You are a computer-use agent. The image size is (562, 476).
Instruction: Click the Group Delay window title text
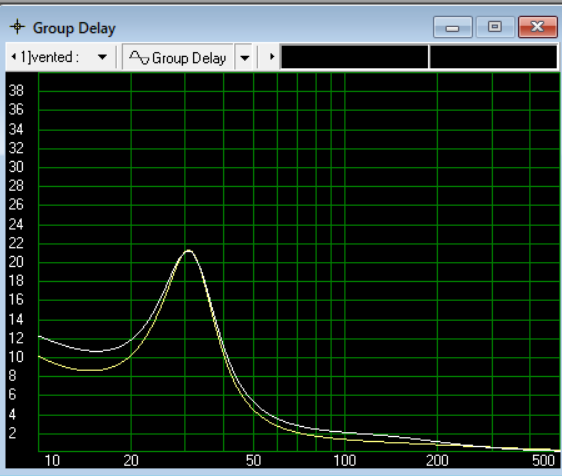click(74, 28)
